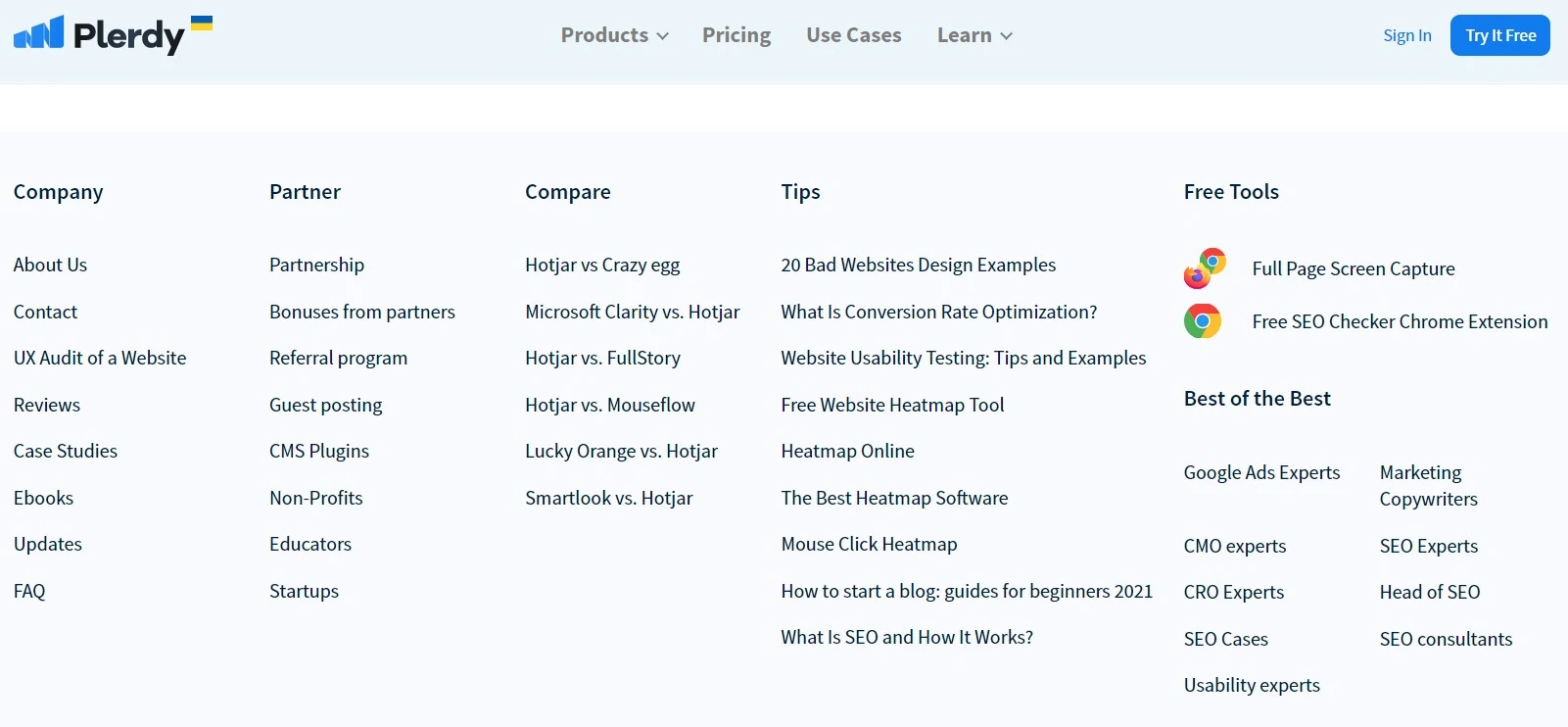Viewport: 1568px width, 727px height.
Task: Select the Full Page Screen Capture icon
Action: (x=1205, y=267)
